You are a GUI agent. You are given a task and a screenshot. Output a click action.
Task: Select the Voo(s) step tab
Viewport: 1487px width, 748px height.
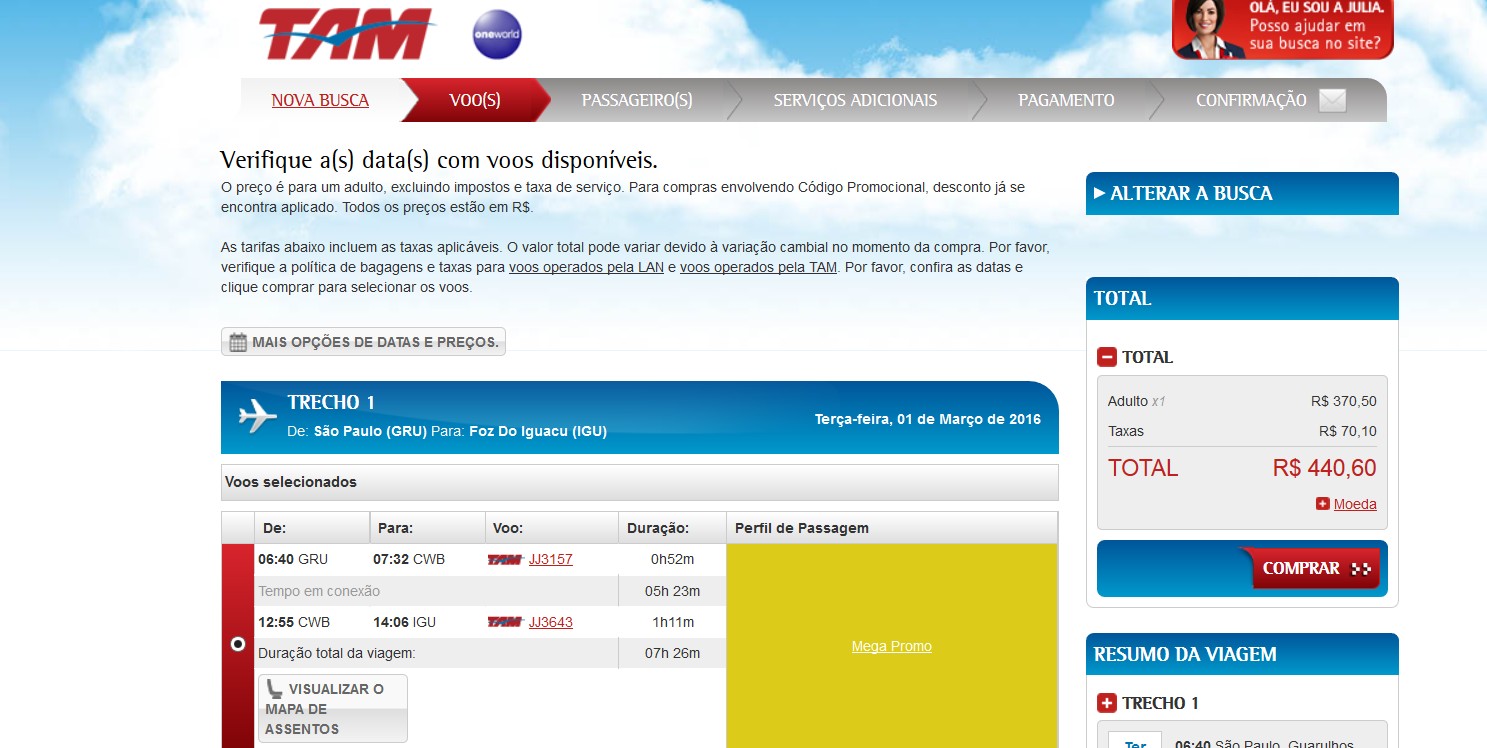click(x=475, y=100)
